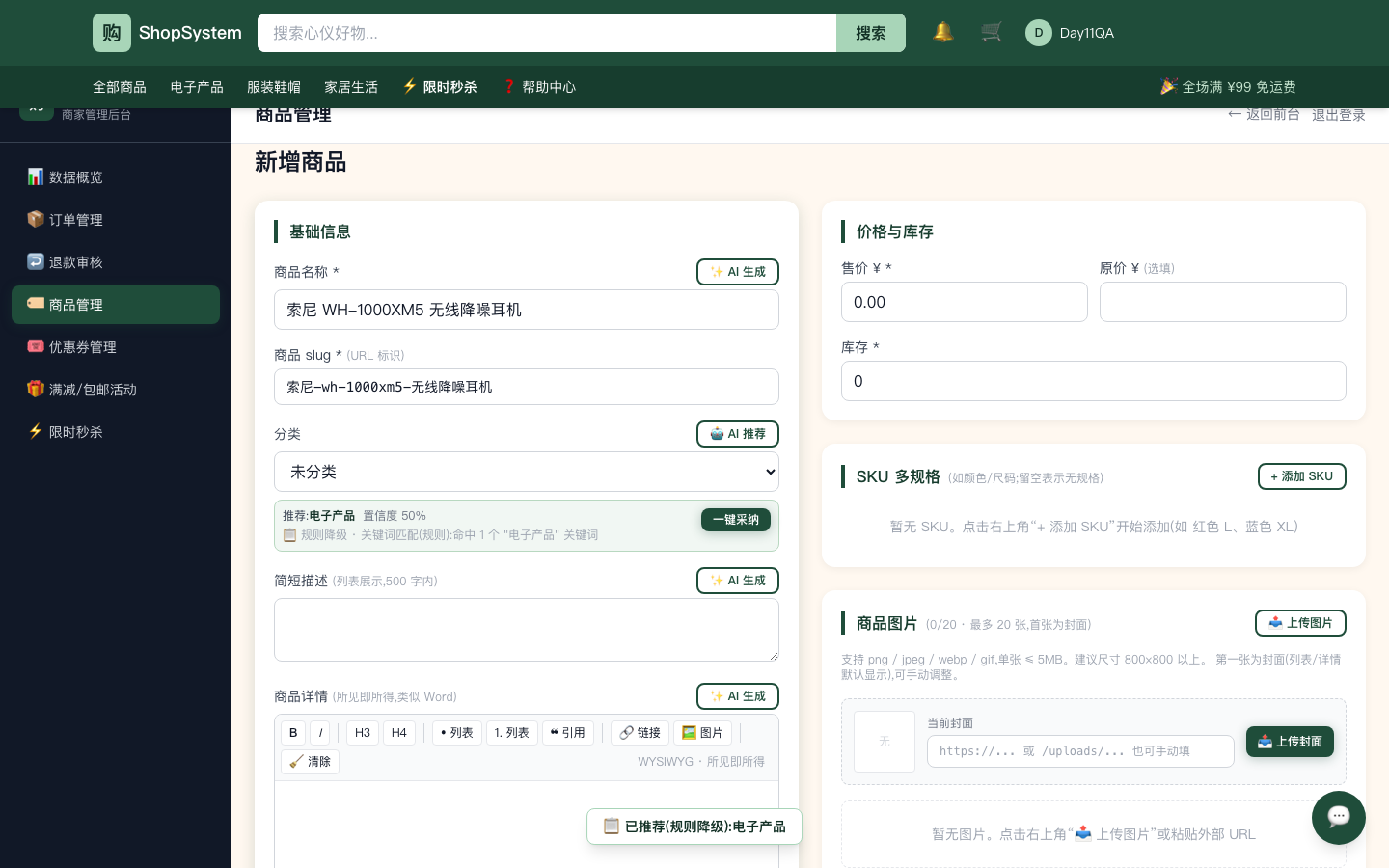
Task: Open the shopping cart
Action: pyautogui.click(x=992, y=33)
